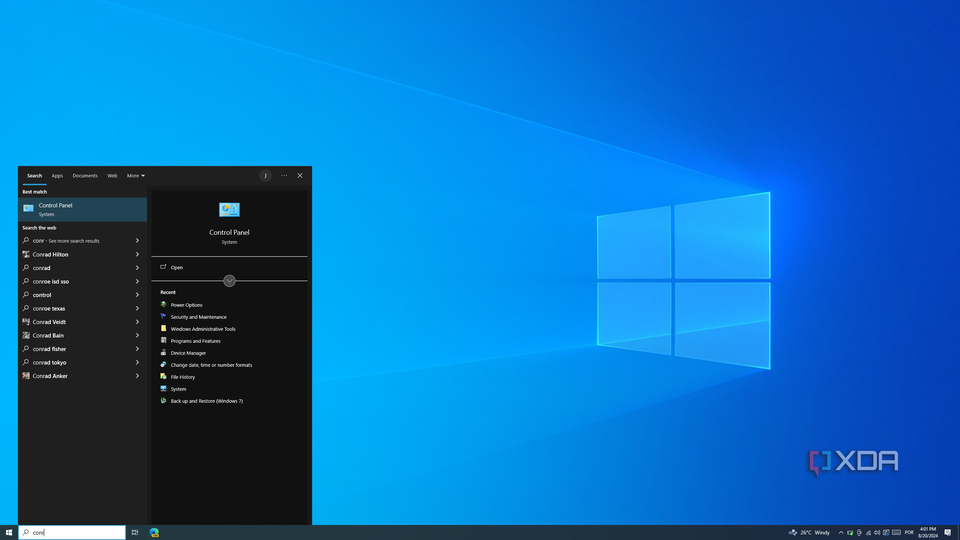Expand arrow beside 'conrad tokyo'
Viewport: 960px width, 540px height.
point(137,362)
